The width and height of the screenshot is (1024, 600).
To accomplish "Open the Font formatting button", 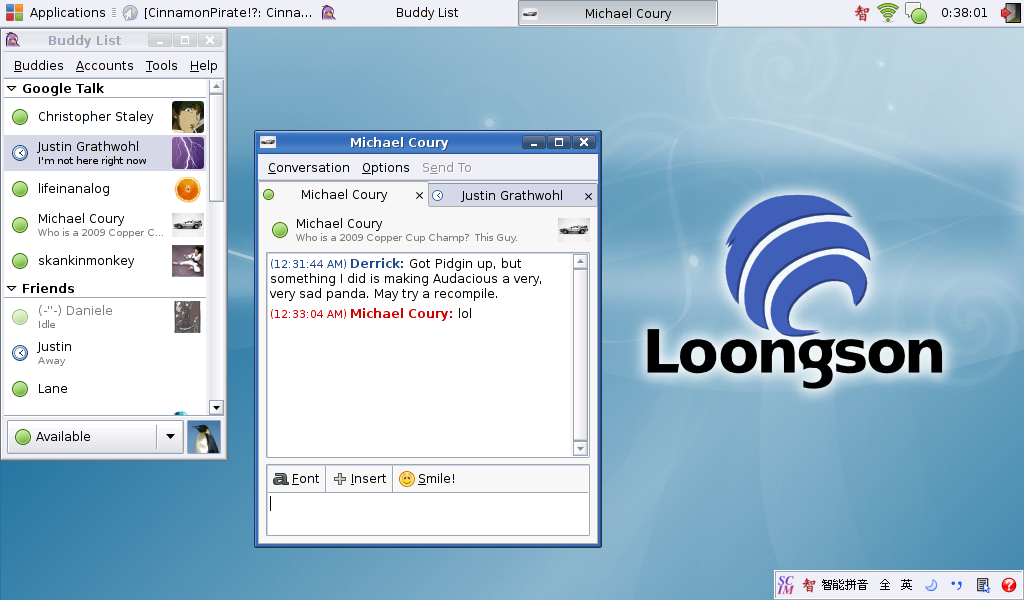I will 296,479.
